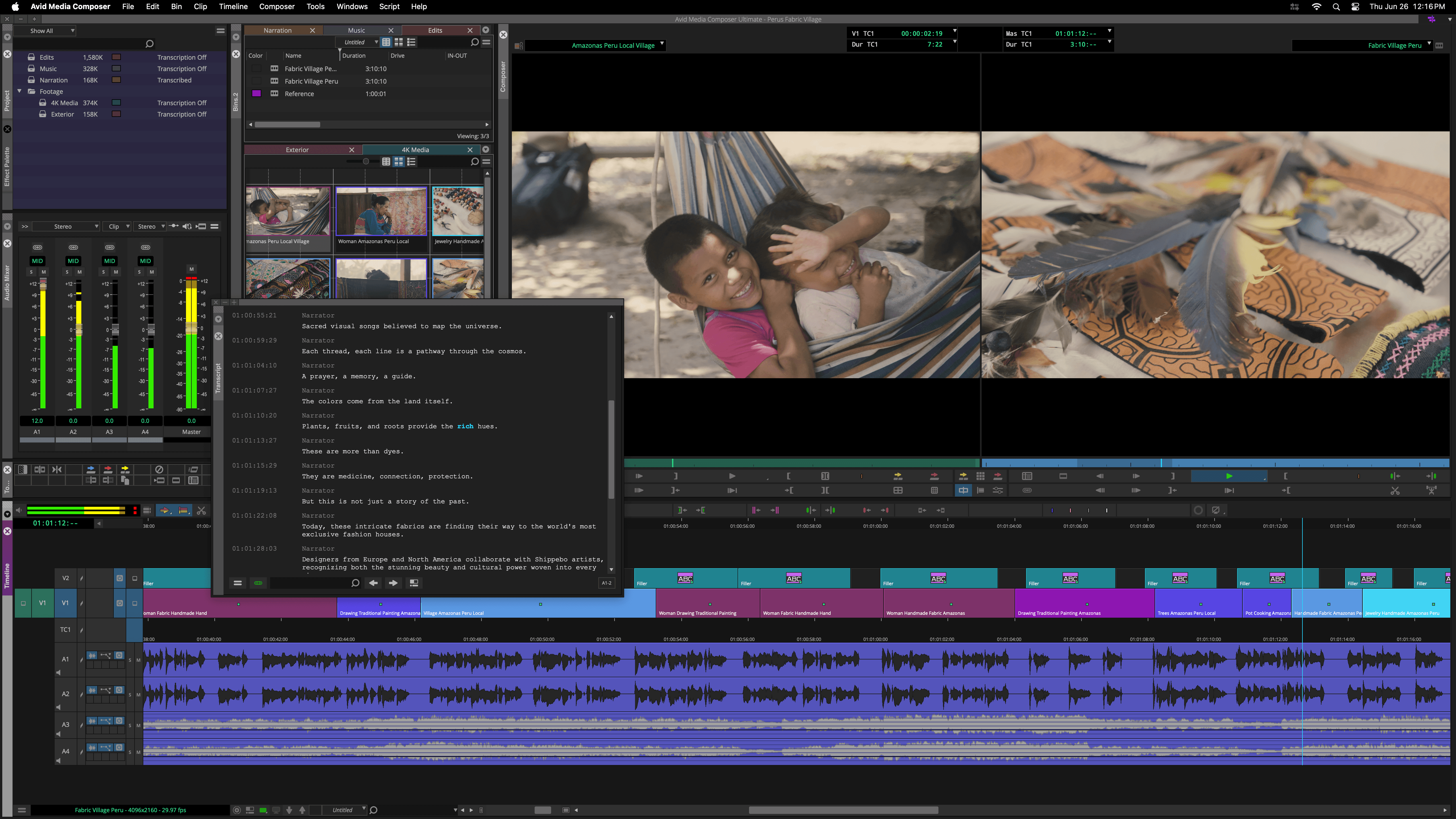Image resolution: width=1456 pixels, height=819 pixels.
Task: Click the Add Edit scissors icon in timeline toolbar
Action: pyautogui.click(x=201, y=510)
